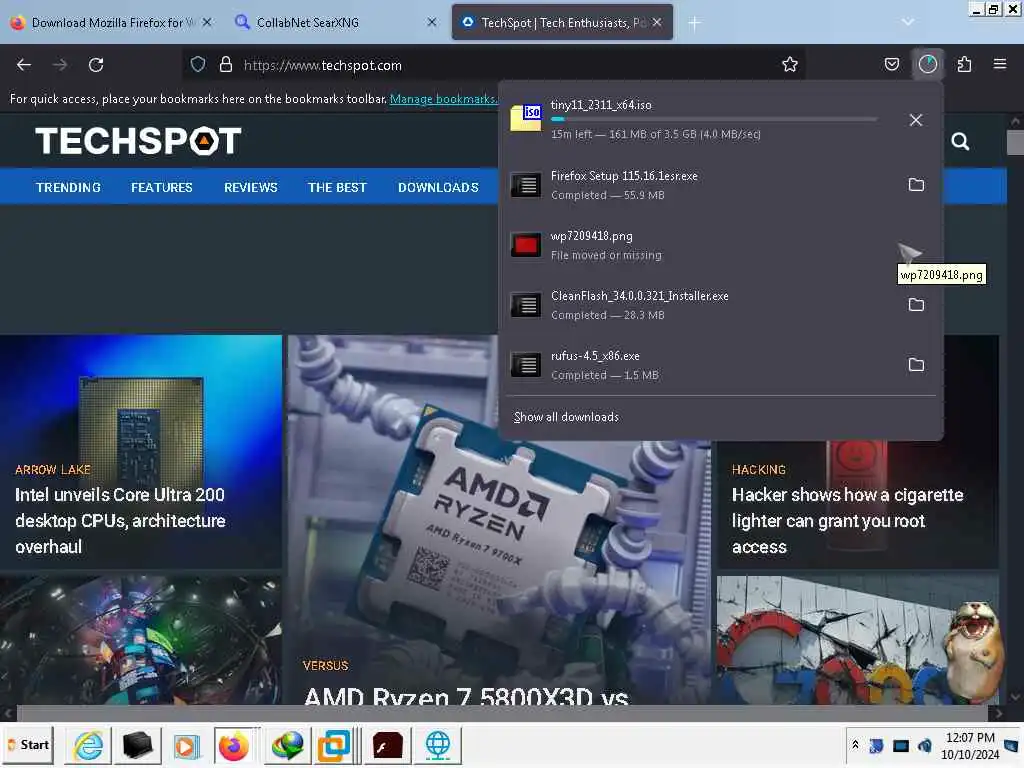Viewport: 1024px width, 768px height.
Task: Click the Windows Start button
Action: click(29, 745)
